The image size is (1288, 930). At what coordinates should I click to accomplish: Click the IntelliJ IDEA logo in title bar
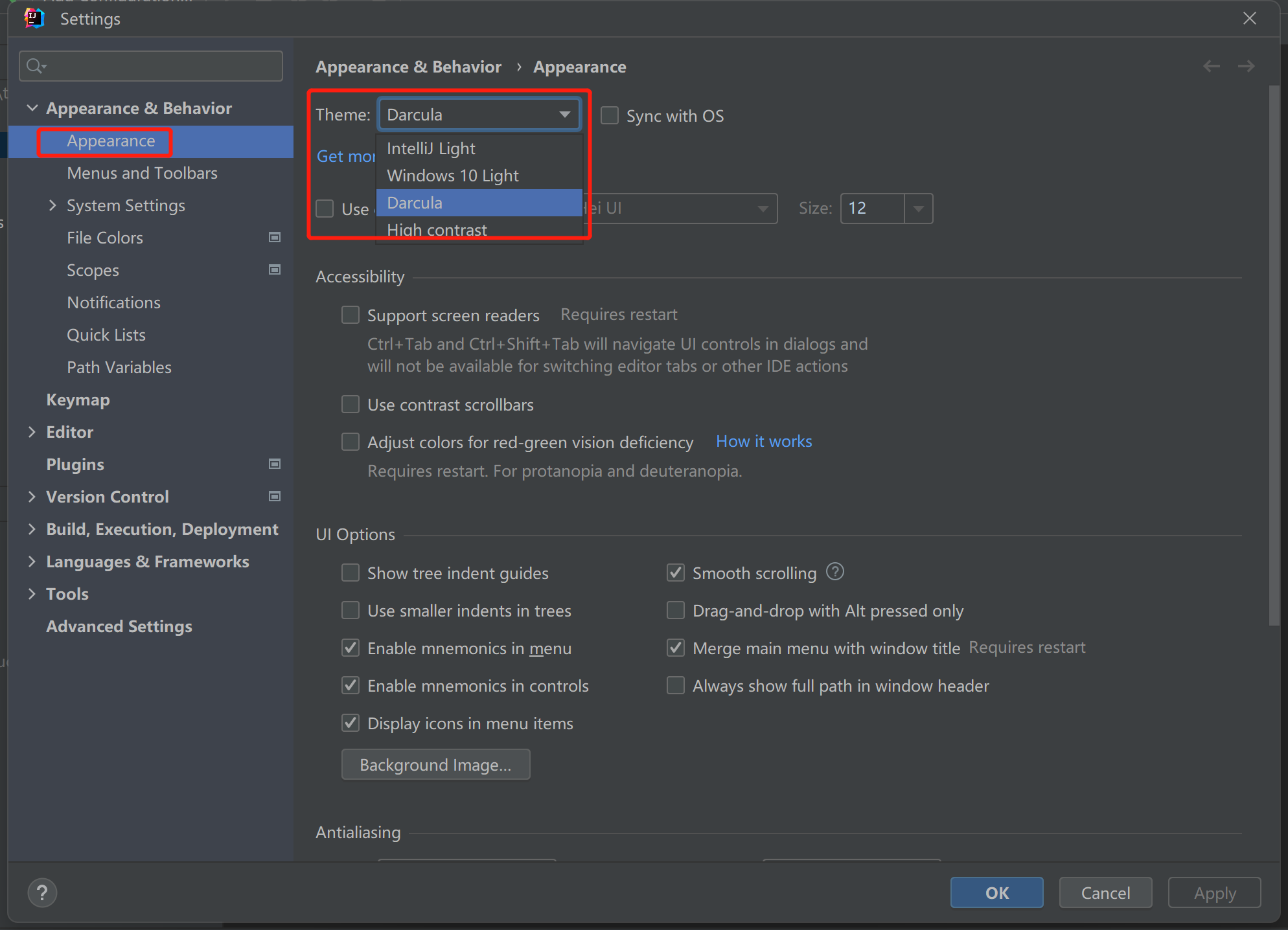coord(34,18)
